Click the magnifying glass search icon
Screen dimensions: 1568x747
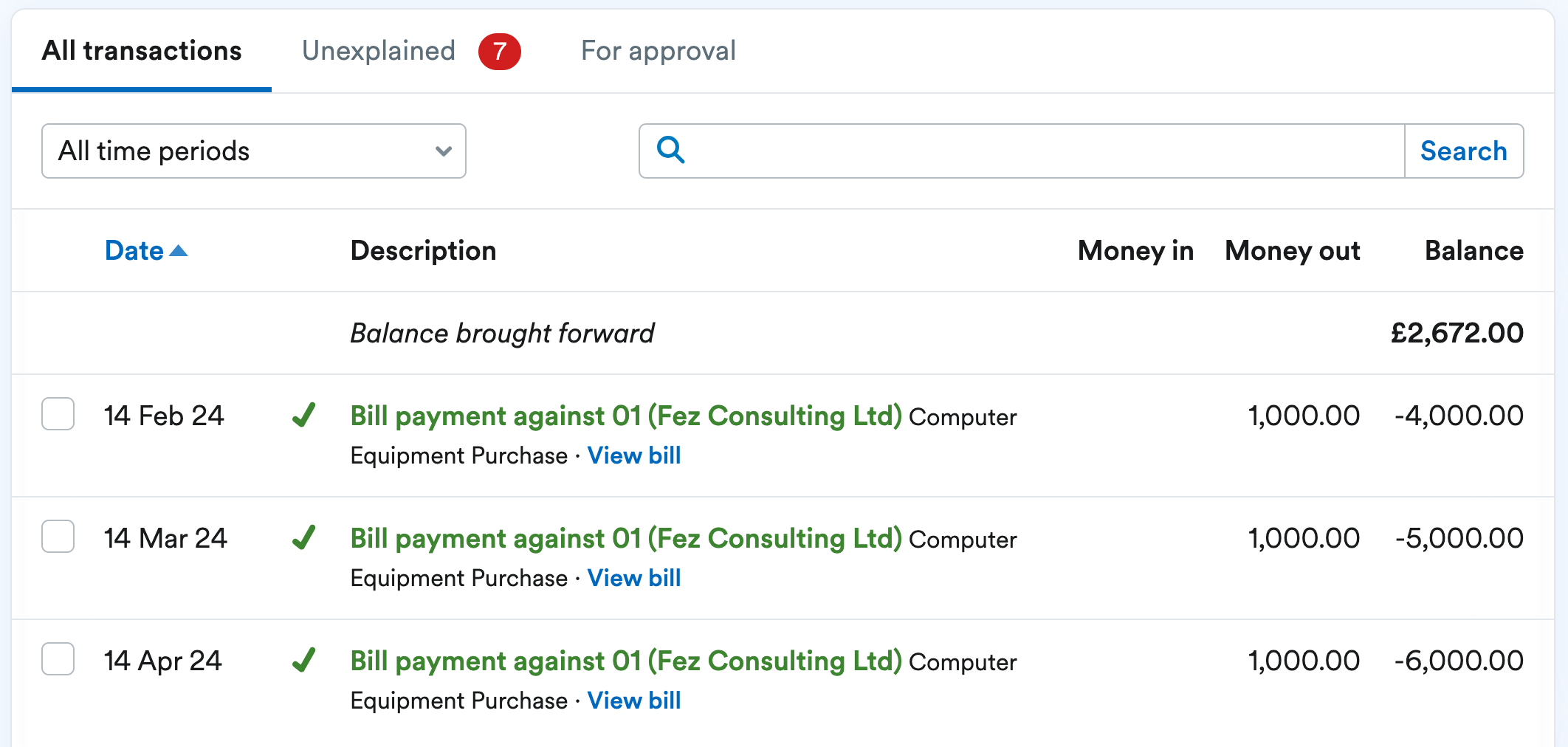coord(670,151)
